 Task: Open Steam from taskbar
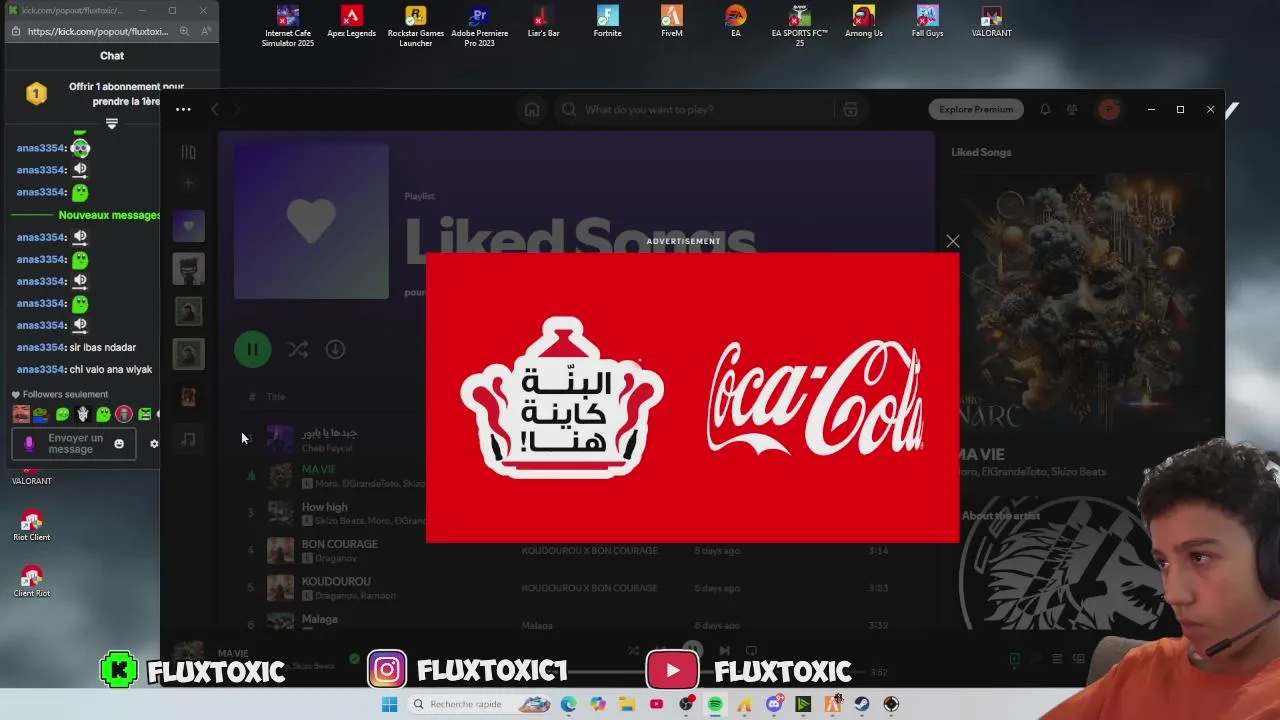[862, 704]
